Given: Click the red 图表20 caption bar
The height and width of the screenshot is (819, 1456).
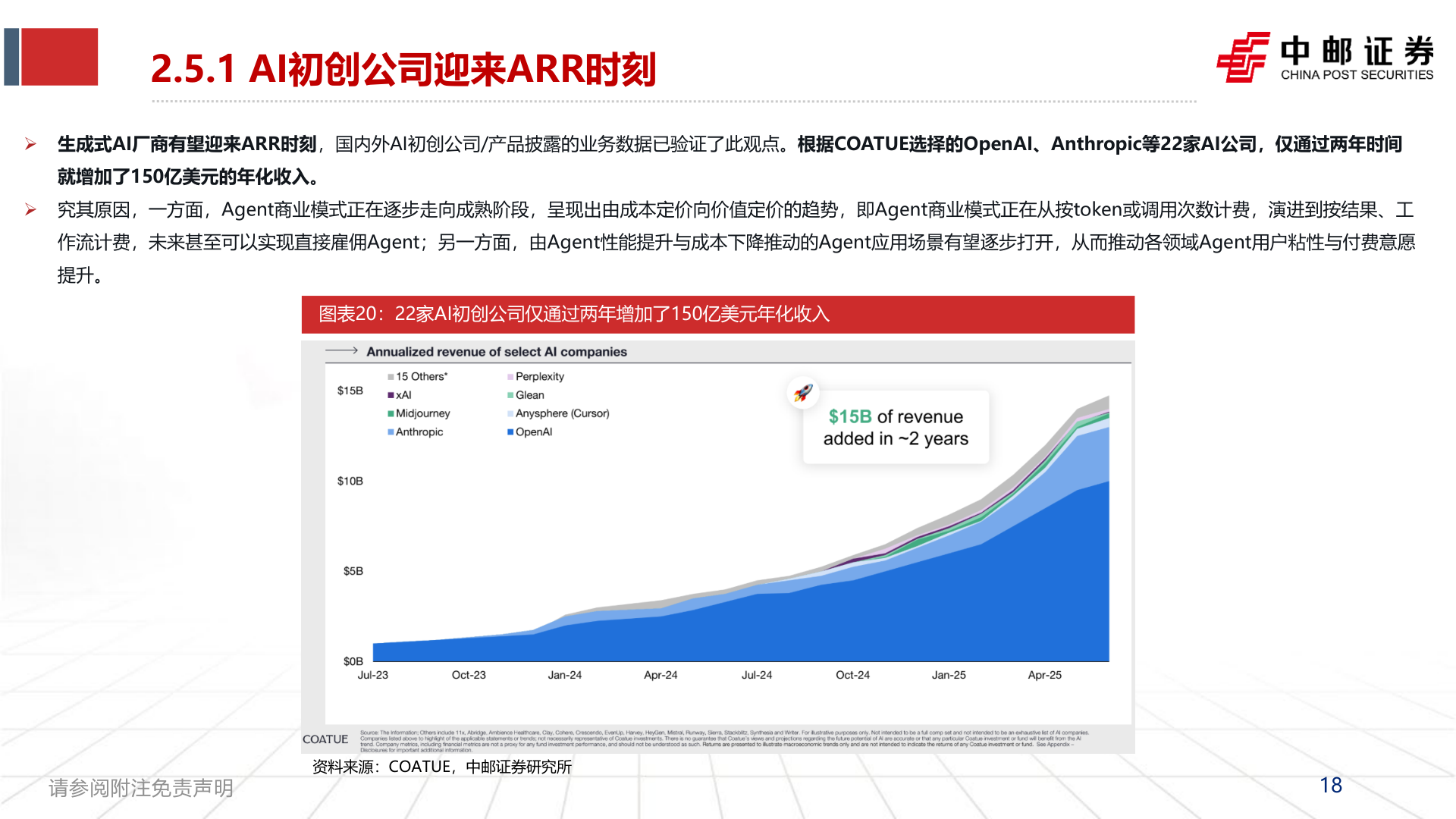Looking at the screenshot, I should (x=718, y=315).
